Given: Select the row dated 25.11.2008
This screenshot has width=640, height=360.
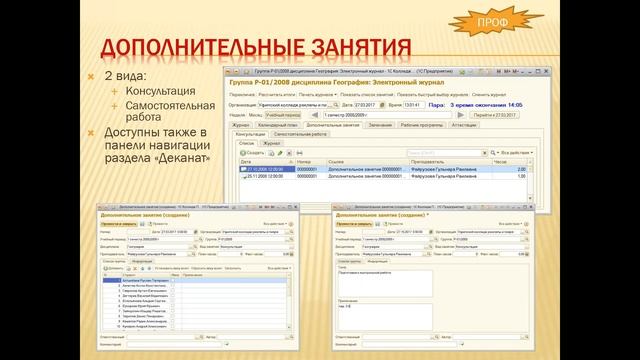Looking at the screenshot, I should [x=383, y=176].
